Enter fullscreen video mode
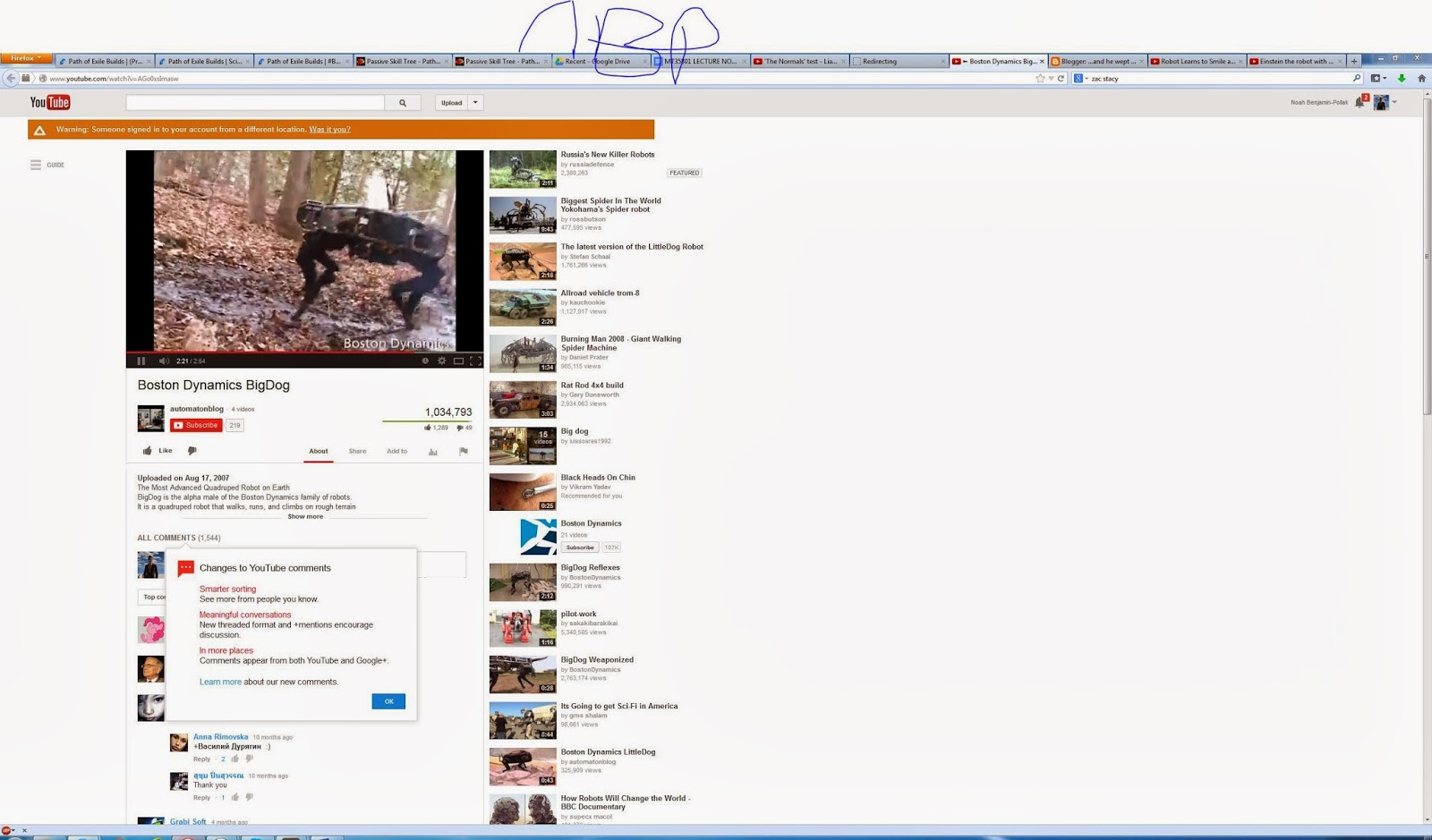The height and width of the screenshot is (840, 1432). [475, 361]
